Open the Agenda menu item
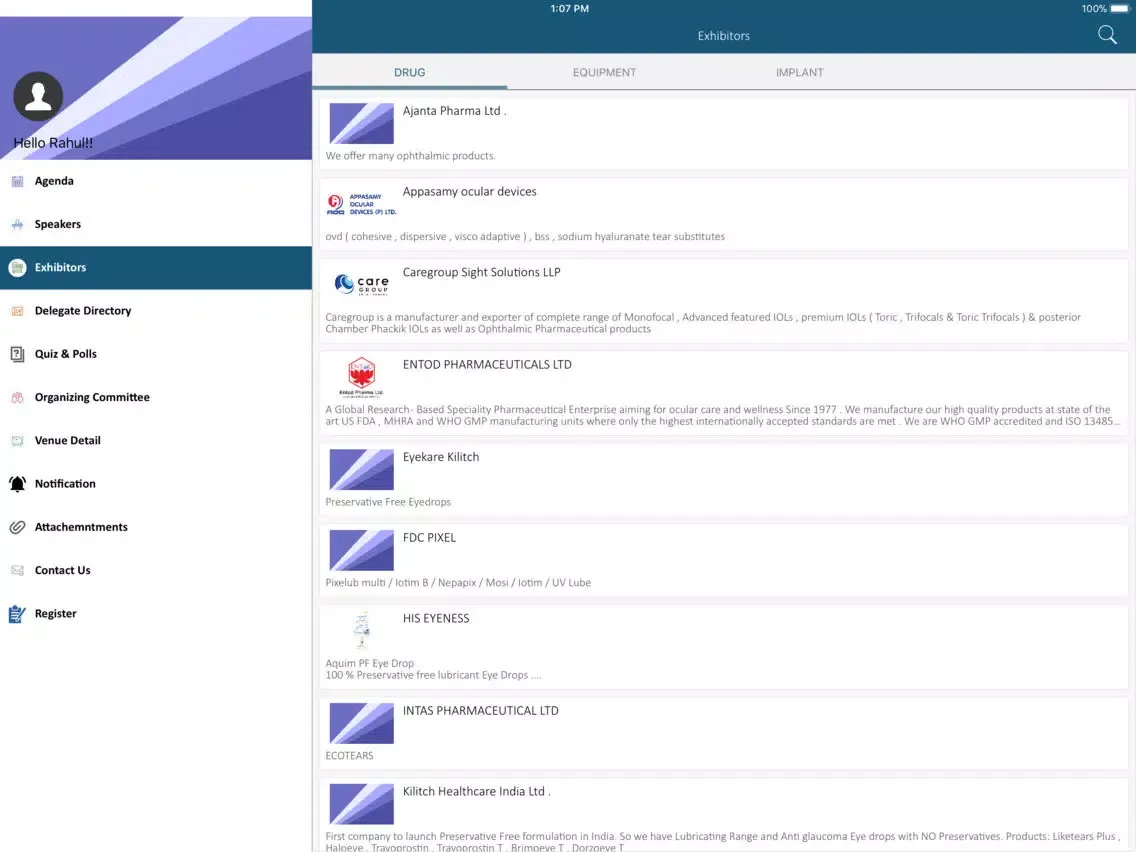 point(156,181)
